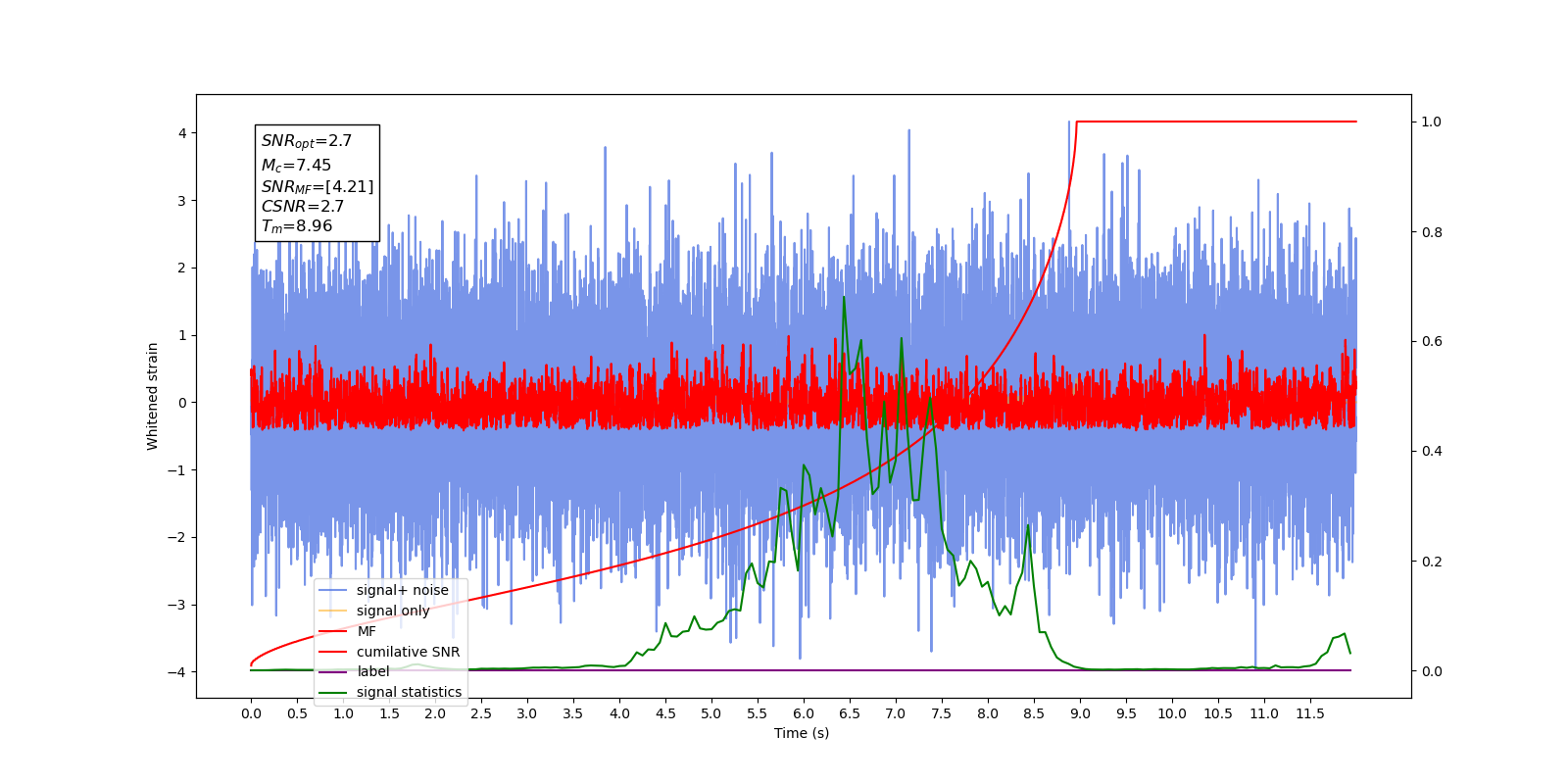Click the 'Time (s)' x-axis label

pyautogui.click(x=802, y=733)
